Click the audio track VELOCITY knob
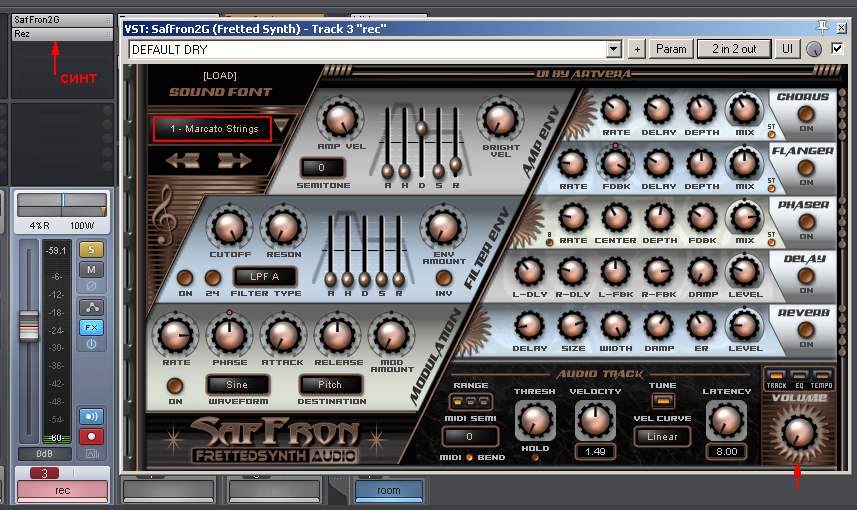 [x=595, y=420]
